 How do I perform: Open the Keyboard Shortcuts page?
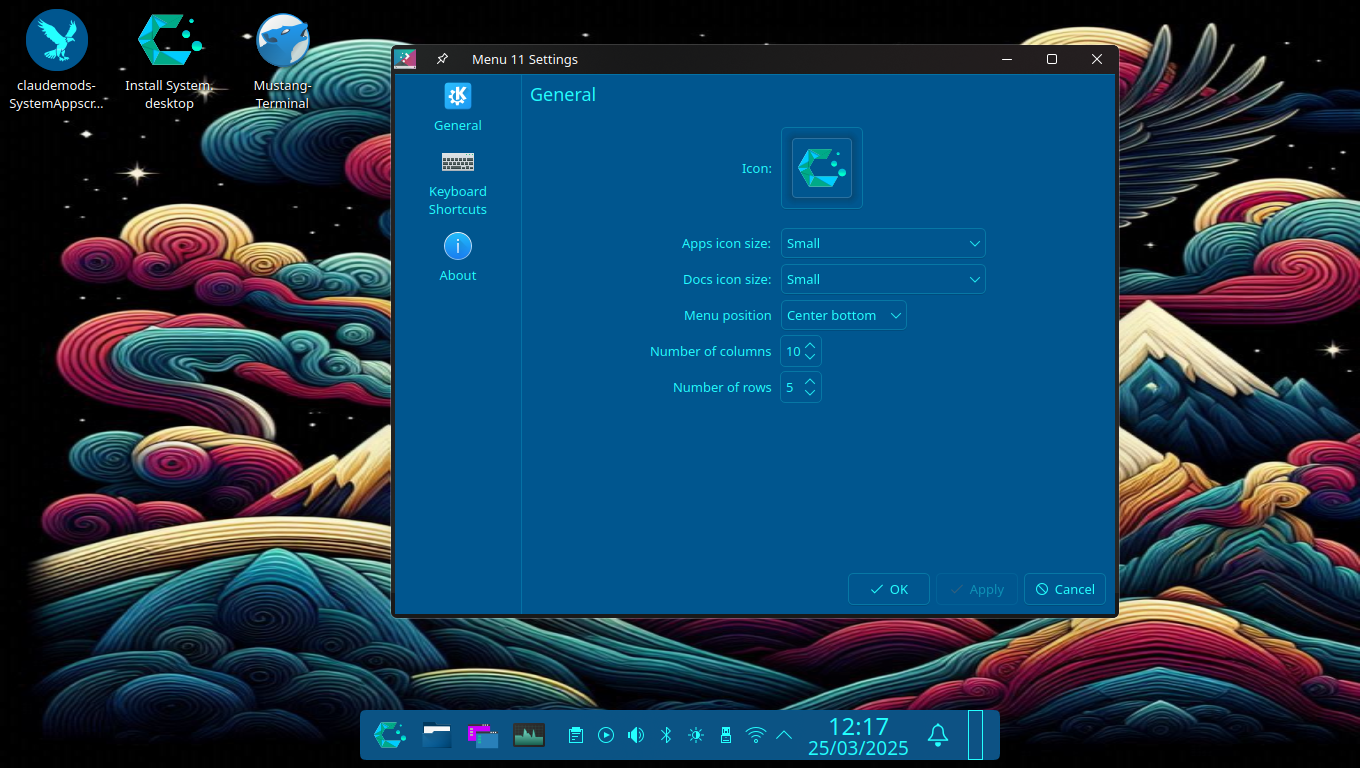tap(457, 184)
